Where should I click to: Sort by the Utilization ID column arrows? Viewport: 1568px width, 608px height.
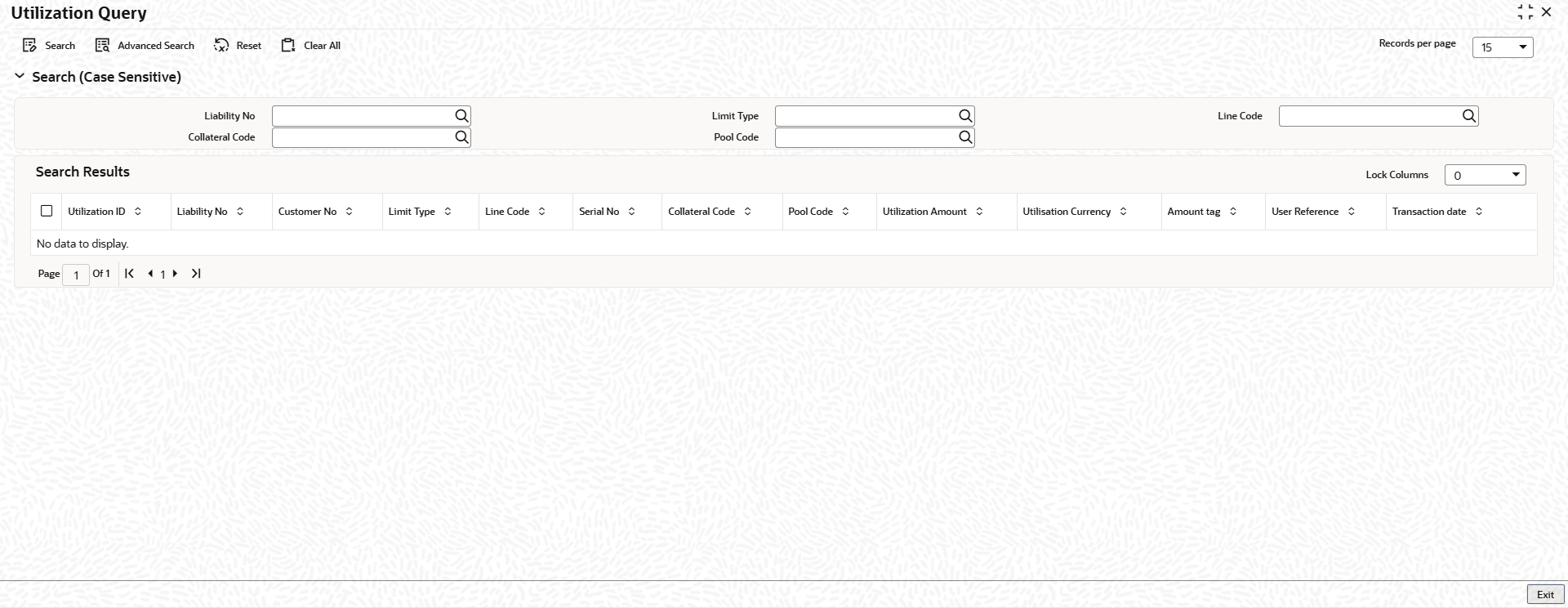tap(138, 212)
